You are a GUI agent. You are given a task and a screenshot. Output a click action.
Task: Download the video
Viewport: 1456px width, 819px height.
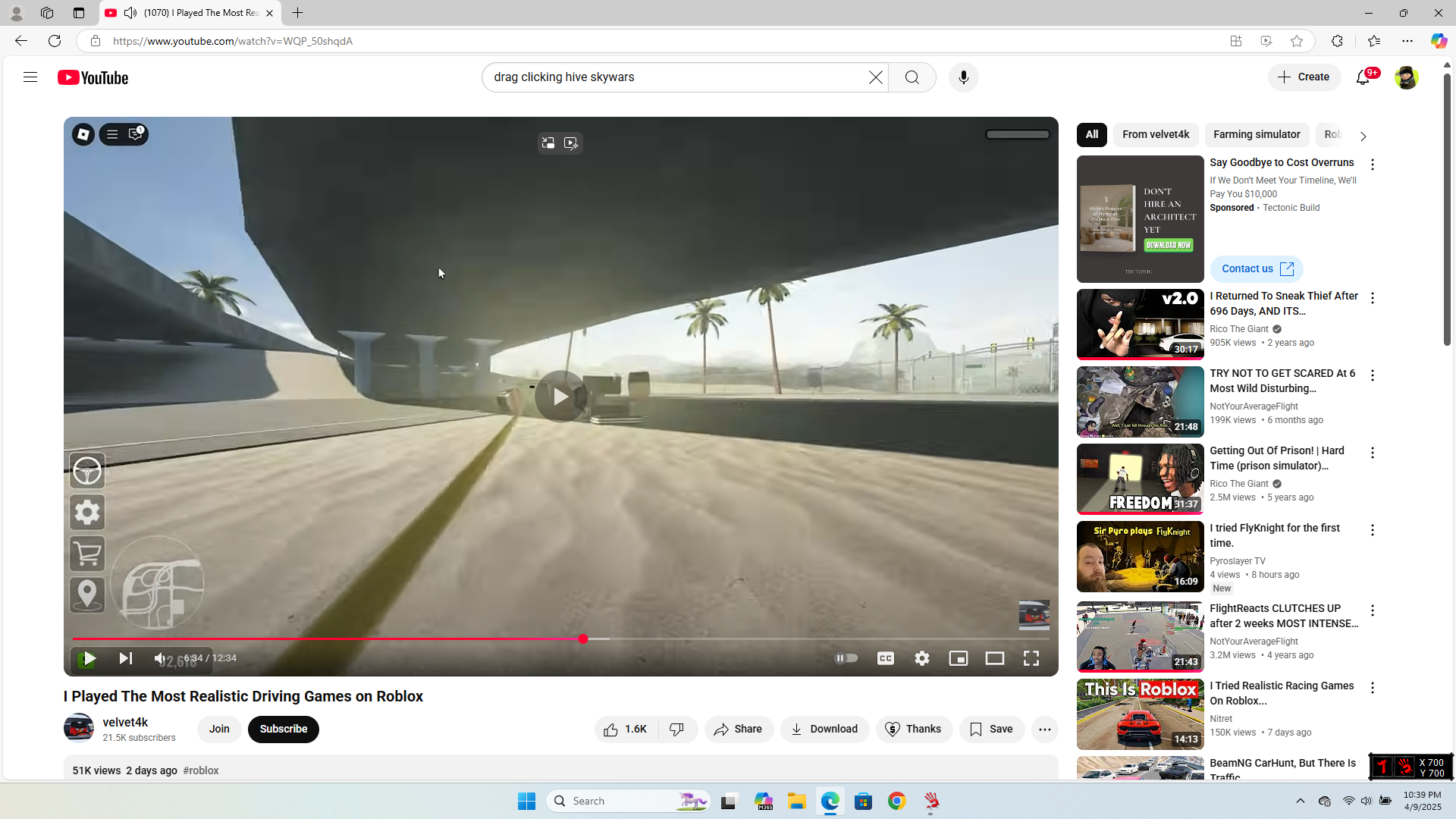coord(824,730)
